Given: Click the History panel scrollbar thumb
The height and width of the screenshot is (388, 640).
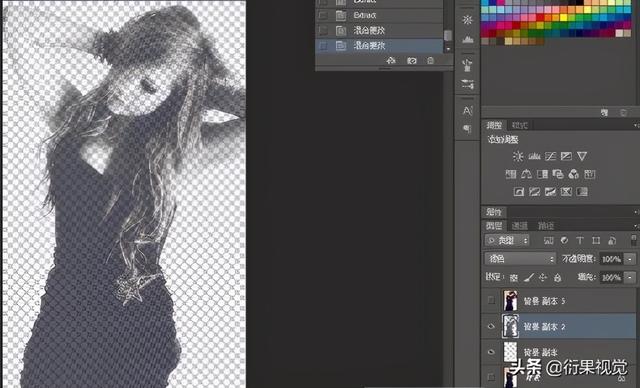Looking at the screenshot, I should 448,35.
